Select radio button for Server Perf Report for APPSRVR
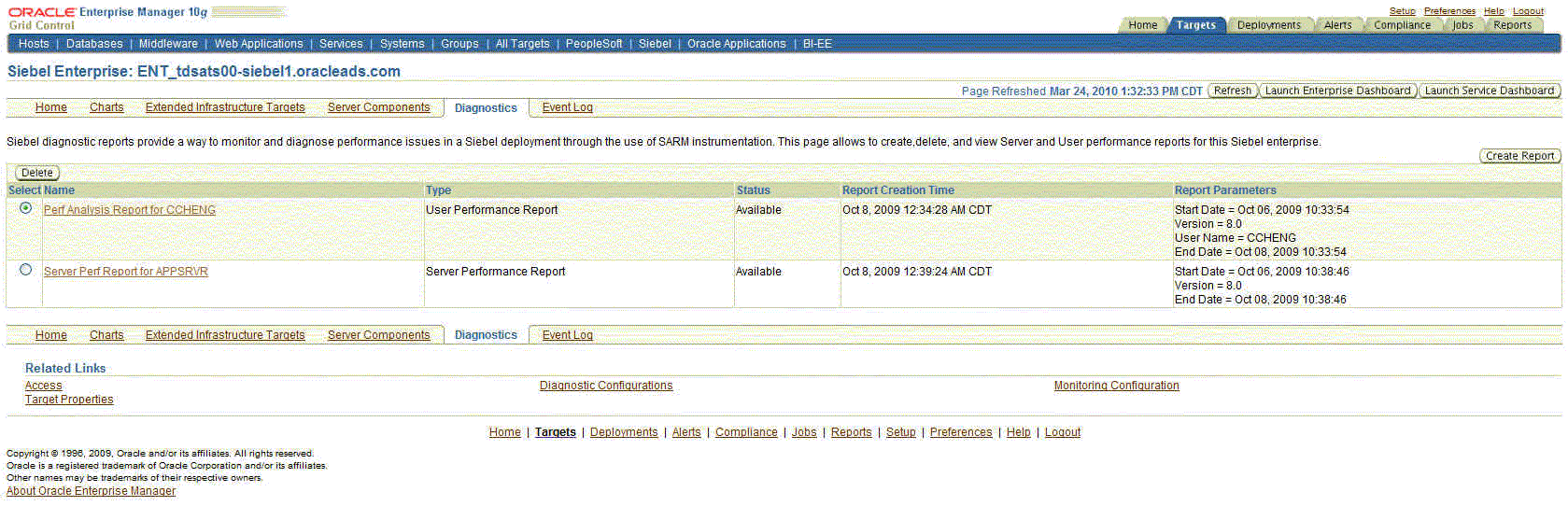Screen dimensions: 1568x506 pyautogui.click(x=25, y=270)
